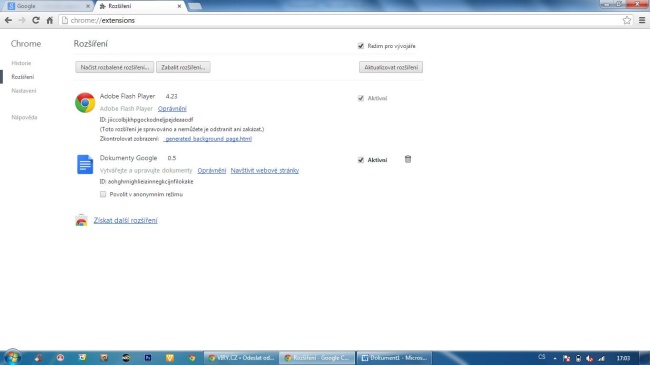Screen dimensions: 650x365
Task: Click the Zabalit rozšíření button
Action: (183, 67)
